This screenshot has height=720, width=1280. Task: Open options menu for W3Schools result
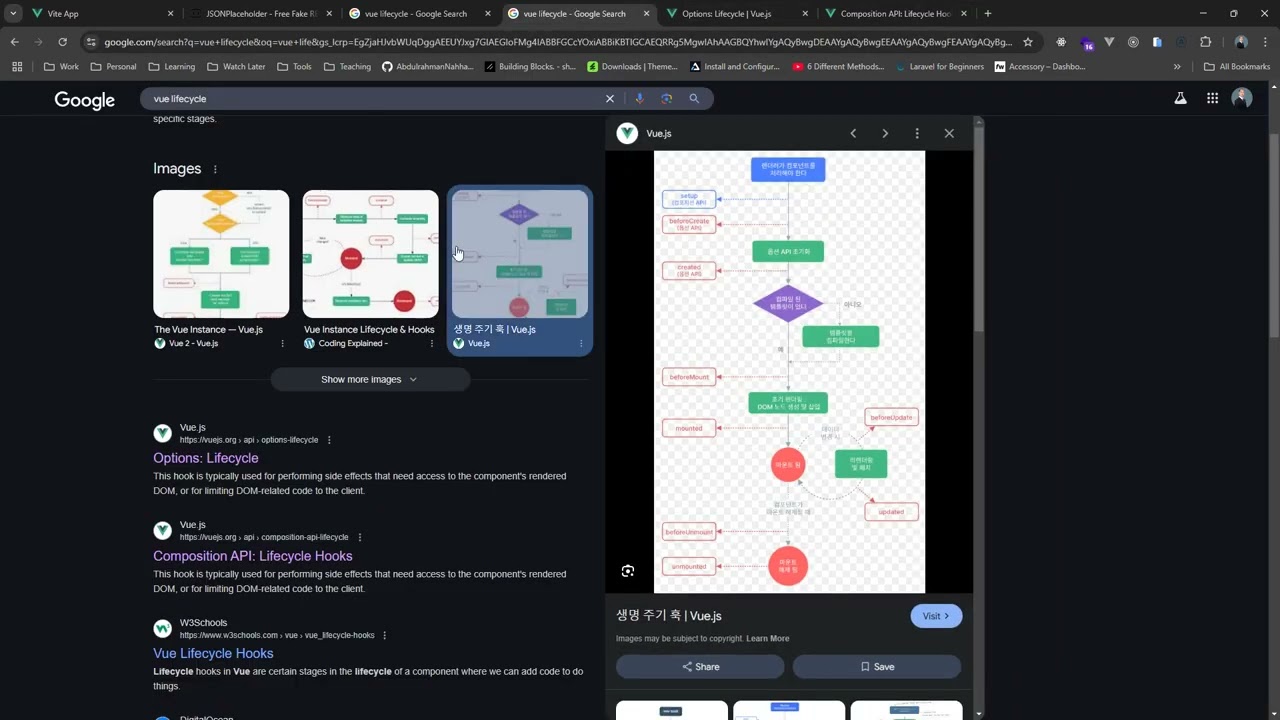tap(385, 635)
